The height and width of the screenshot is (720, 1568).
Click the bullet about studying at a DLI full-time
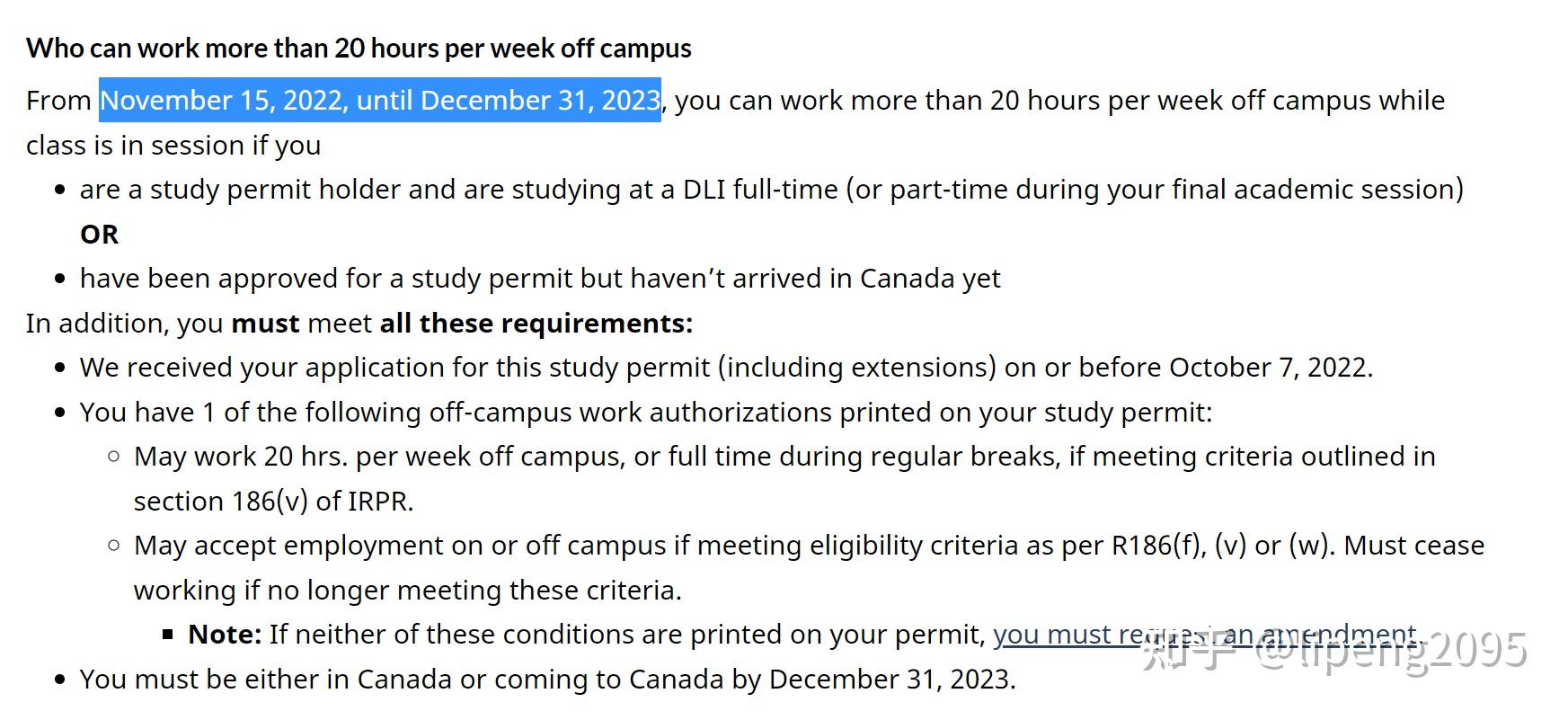[772, 190]
